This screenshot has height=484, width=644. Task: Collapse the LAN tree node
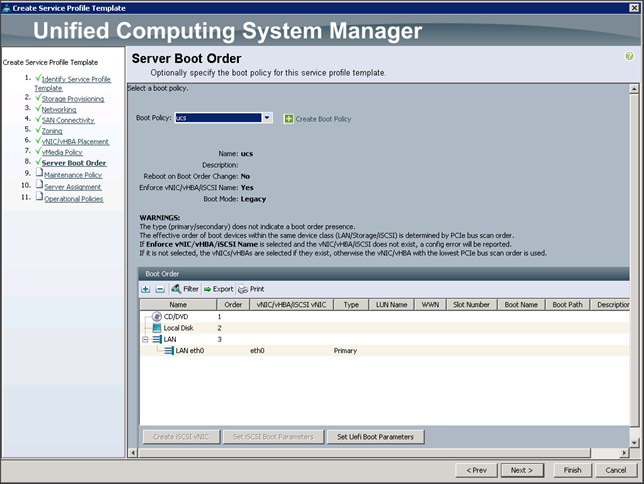click(145, 339)
